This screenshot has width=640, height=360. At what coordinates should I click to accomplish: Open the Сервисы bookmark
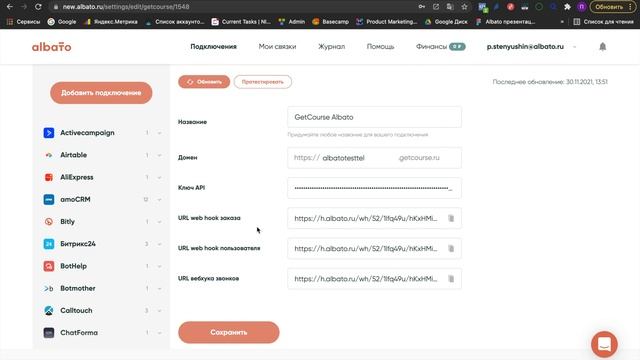point(23,22)
